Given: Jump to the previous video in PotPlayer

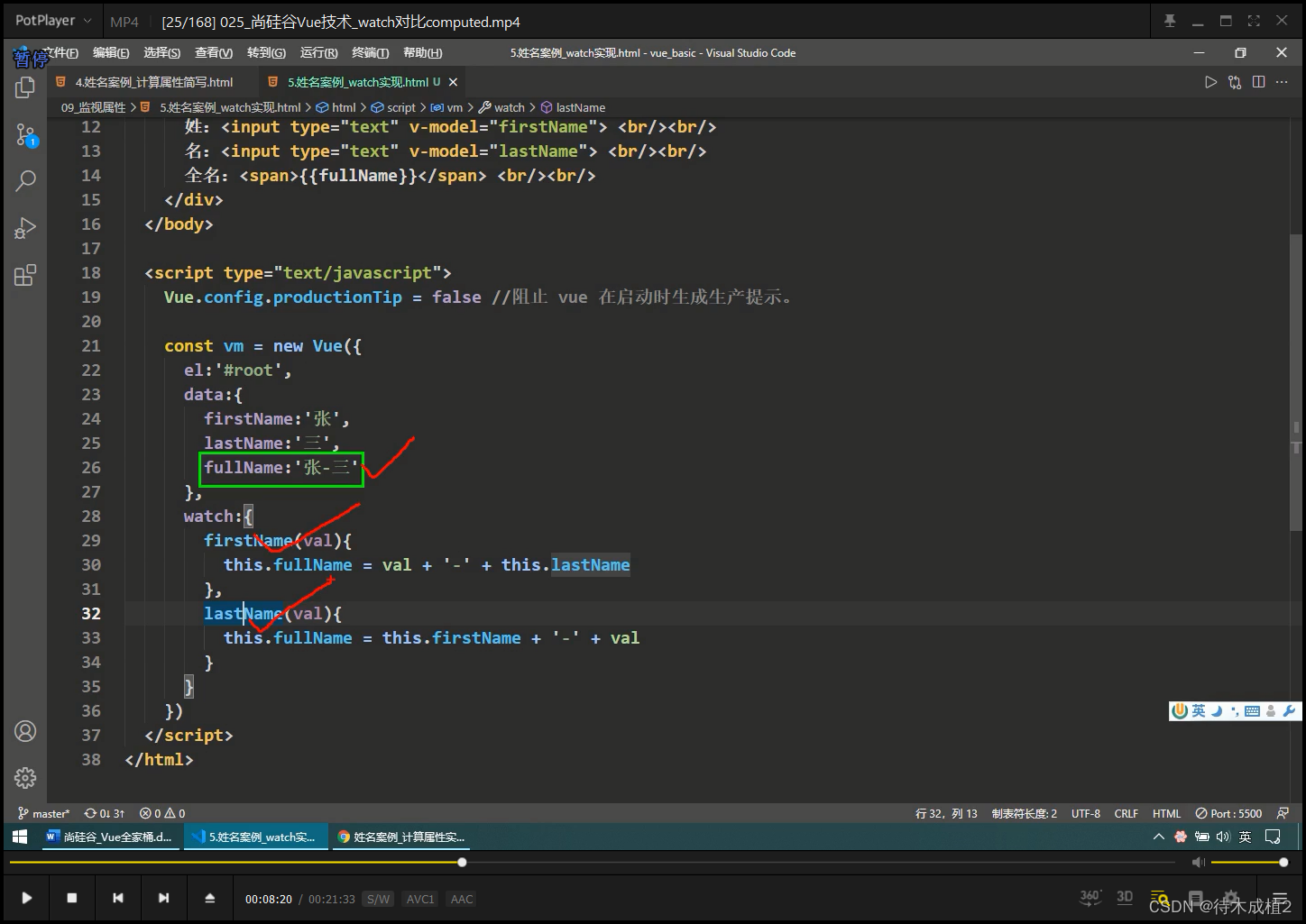Looking at the screenshot, I should point(117,898).
